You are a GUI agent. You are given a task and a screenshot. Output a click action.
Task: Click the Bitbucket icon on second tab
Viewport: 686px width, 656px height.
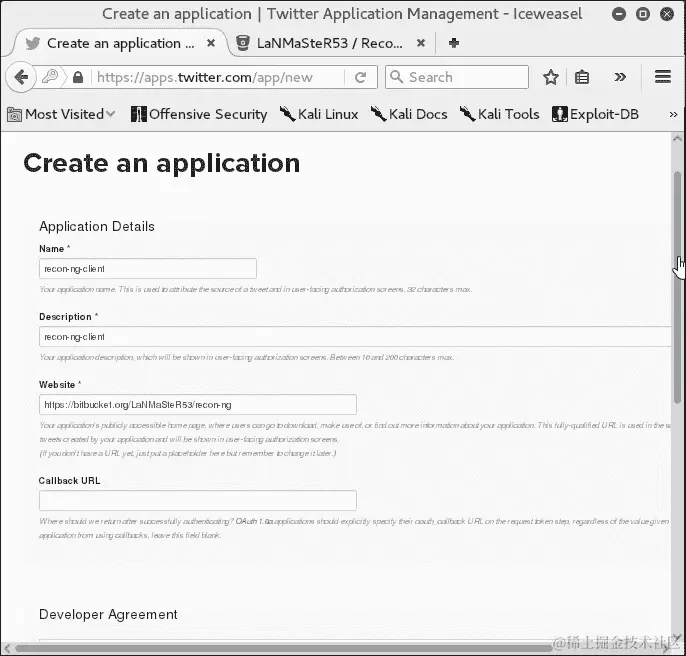[x=243, y=43]
